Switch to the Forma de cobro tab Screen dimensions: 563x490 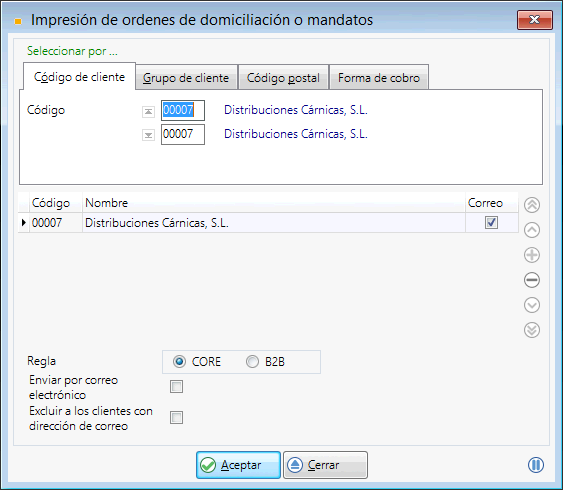point(379,78)
